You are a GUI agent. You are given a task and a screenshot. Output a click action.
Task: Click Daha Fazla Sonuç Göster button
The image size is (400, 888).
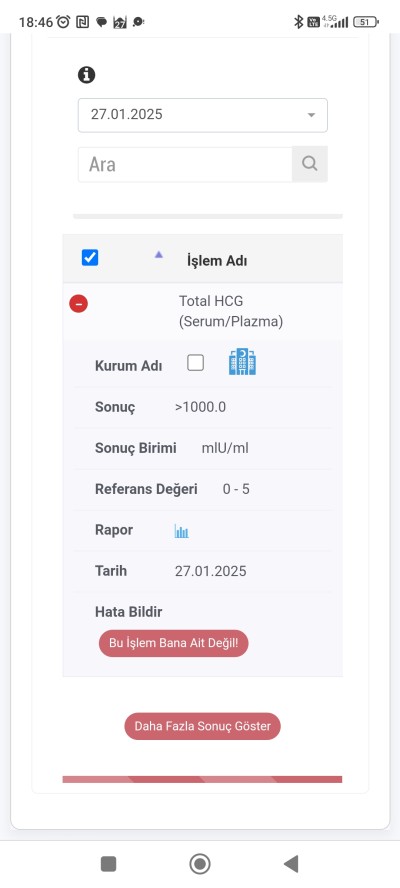pyautogui.click(x=202, y=726)
